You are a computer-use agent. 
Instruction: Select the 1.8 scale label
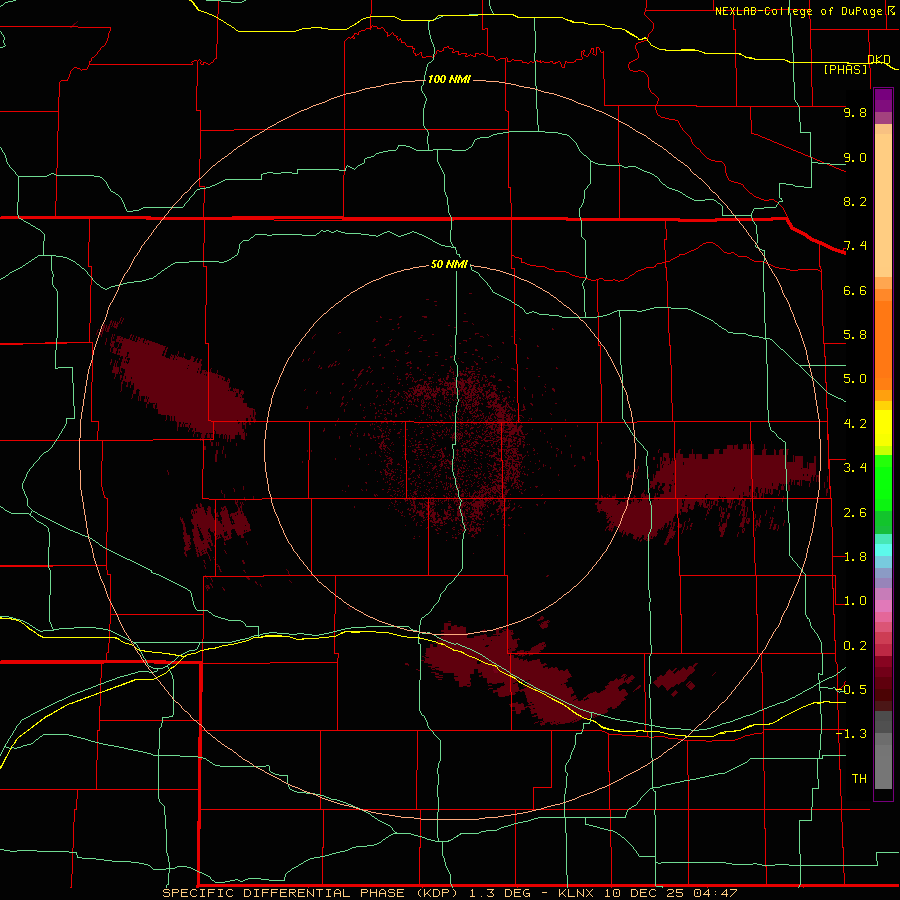[855, 557]
